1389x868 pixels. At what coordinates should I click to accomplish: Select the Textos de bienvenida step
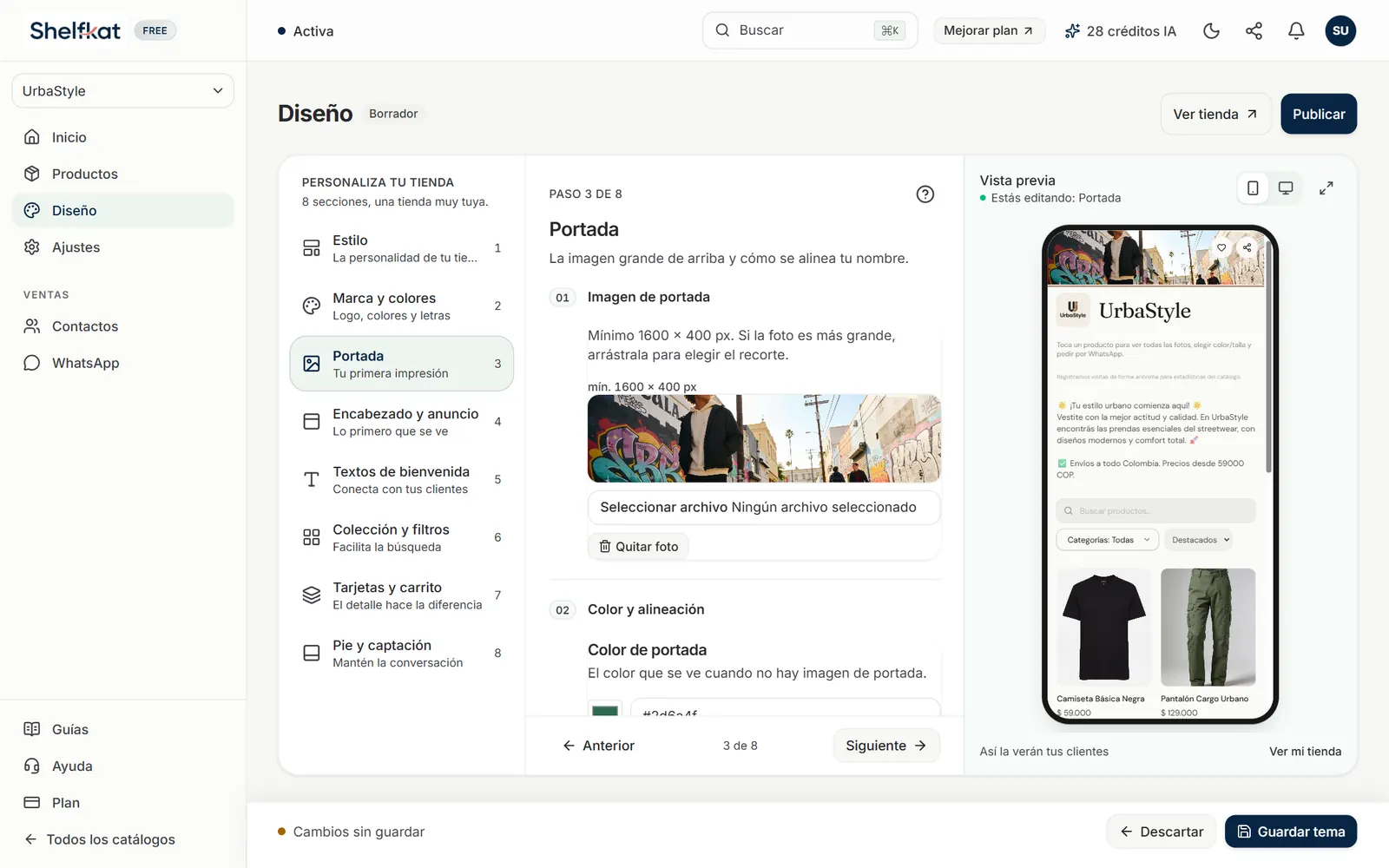coord(401,480)
